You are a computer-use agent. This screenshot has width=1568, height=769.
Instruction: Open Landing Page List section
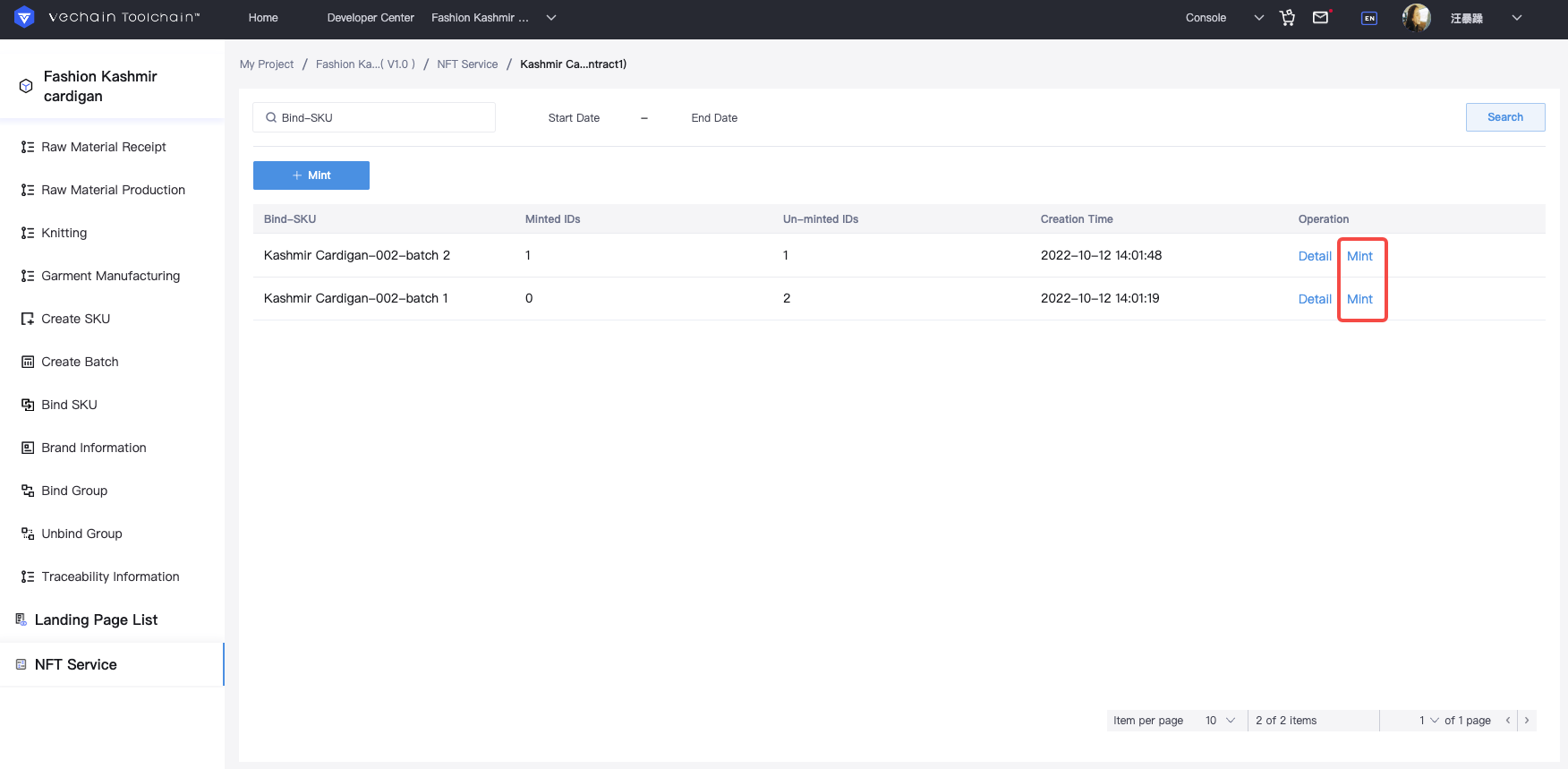96,619
